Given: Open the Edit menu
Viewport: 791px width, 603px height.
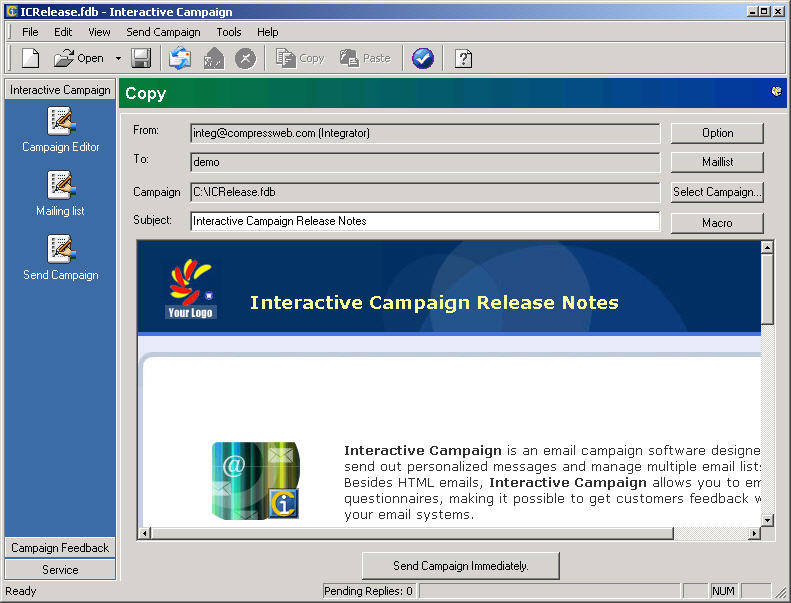Looking at the screenshot, I should click(x=63, y=32).
